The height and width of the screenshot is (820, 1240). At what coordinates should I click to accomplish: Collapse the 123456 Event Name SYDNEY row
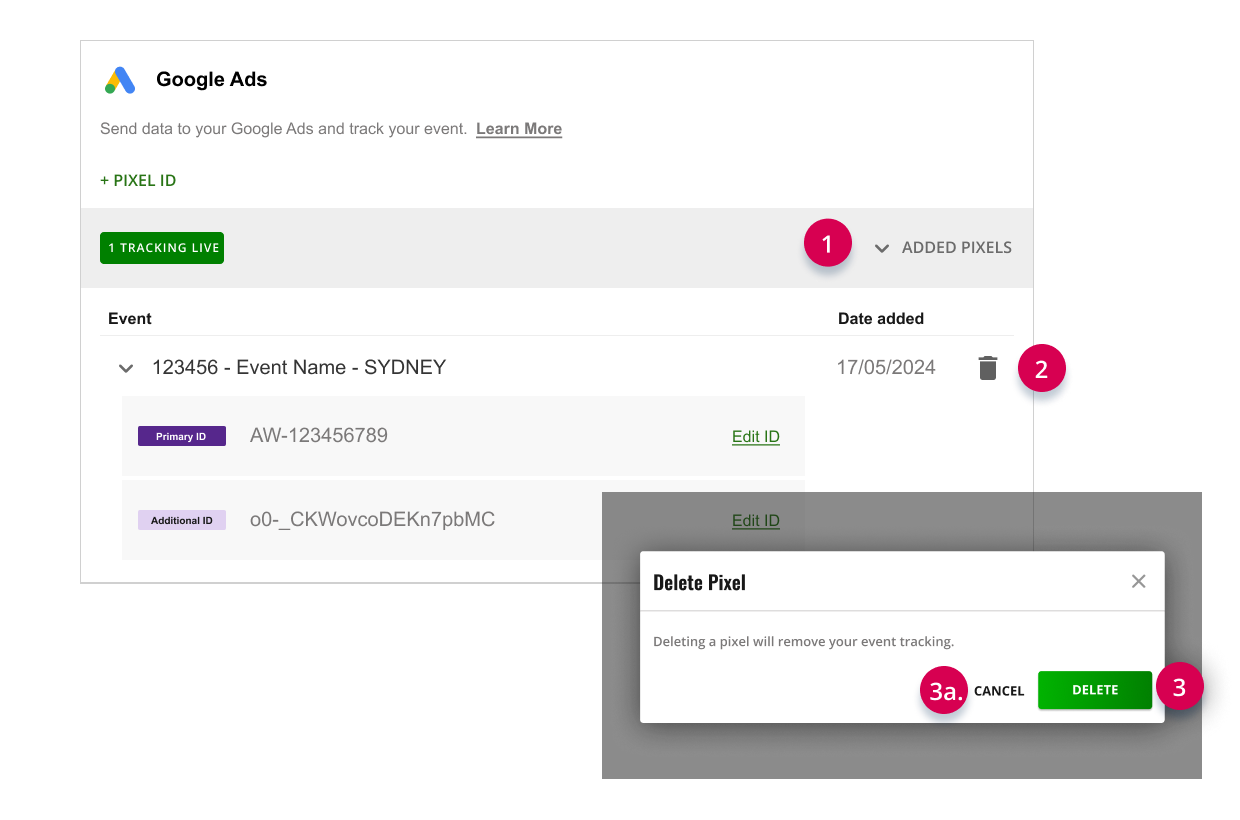pos(126,368)
